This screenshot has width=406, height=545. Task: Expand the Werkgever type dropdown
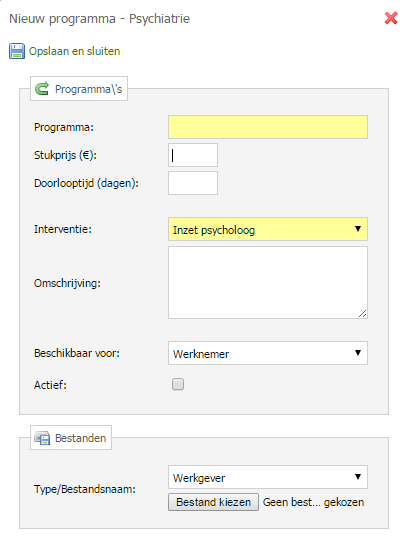pos(268,477)
